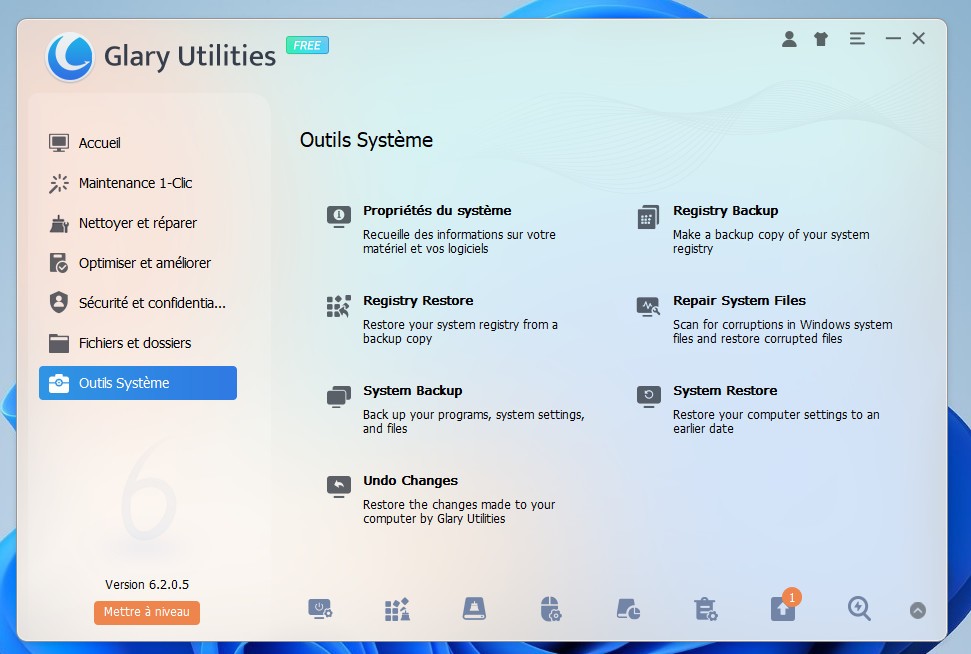Open the startup manager icon in bottom bar
The height and width of the screenshot is (654, 971).
(320, 609)
